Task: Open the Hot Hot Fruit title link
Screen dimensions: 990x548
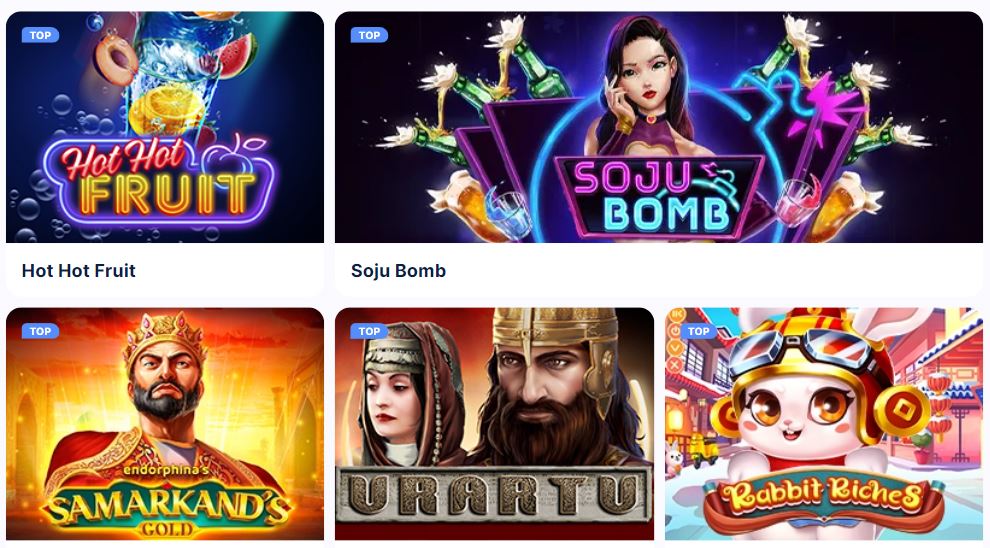Action: [x=79, y=271]
